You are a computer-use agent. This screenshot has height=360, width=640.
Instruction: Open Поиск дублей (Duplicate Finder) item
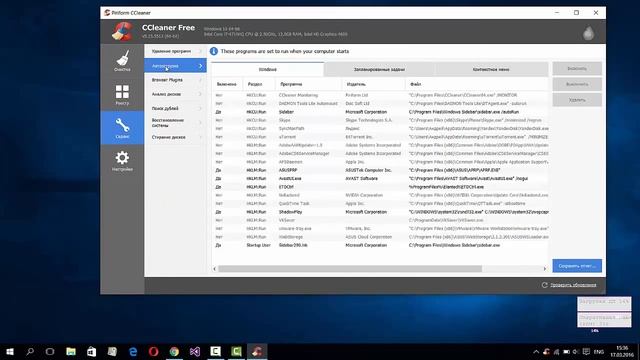pos(176,109)
